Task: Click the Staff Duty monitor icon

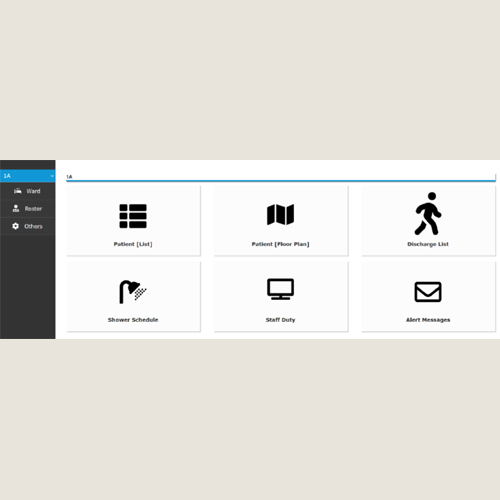Action: click(280, 289)
